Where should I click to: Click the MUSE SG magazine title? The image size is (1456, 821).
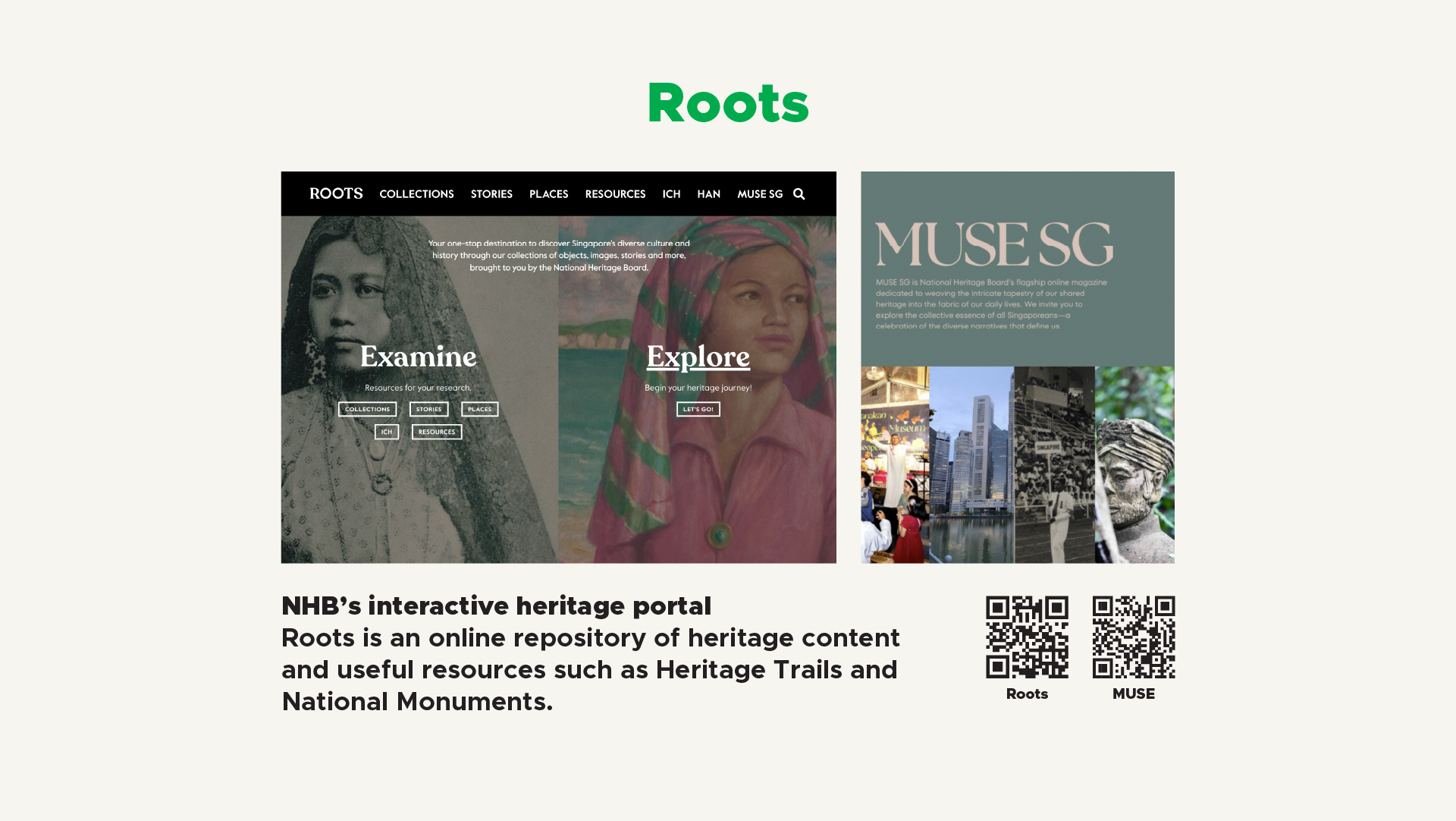click(994, 244)
